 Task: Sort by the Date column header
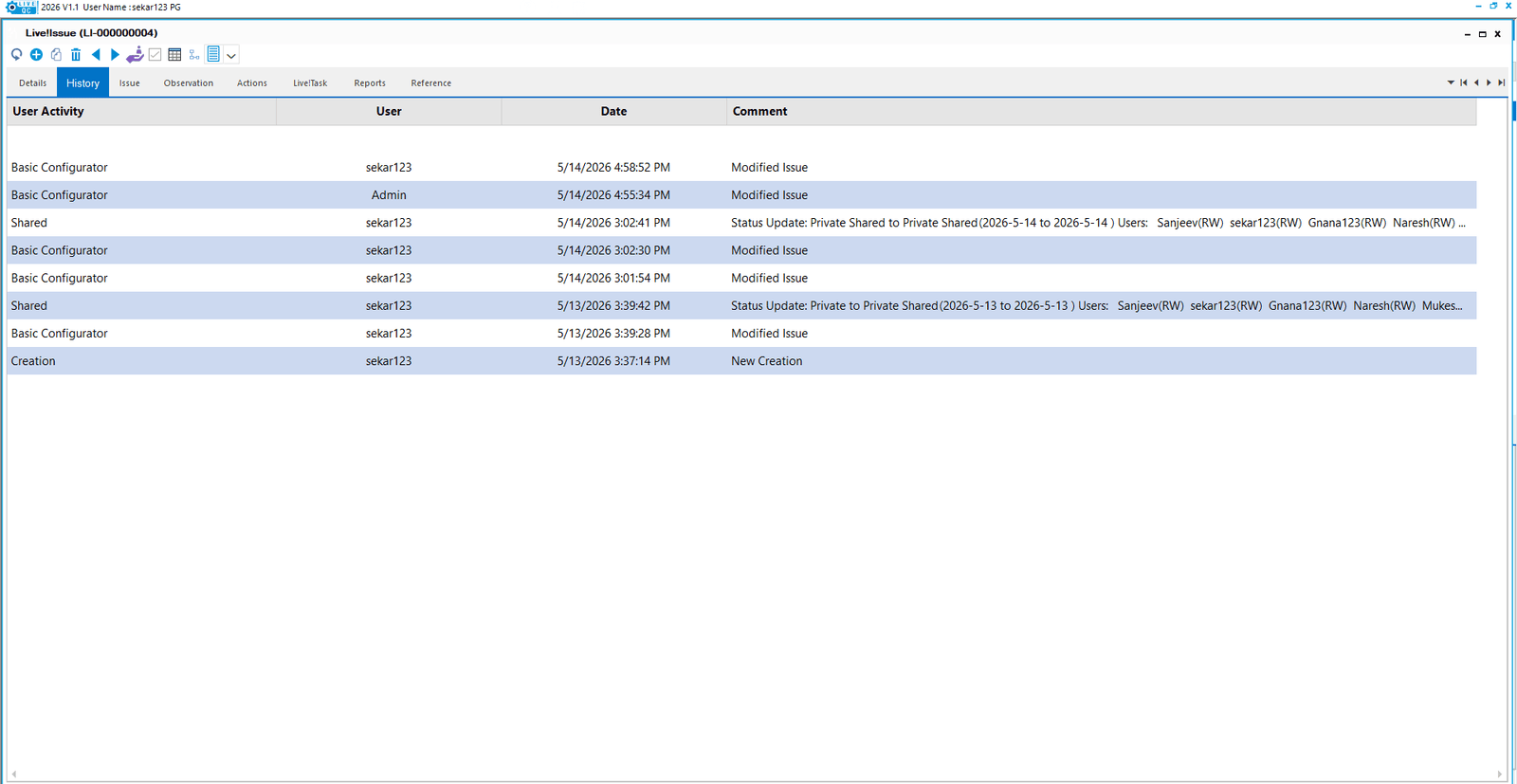click(x=613, y=111)
